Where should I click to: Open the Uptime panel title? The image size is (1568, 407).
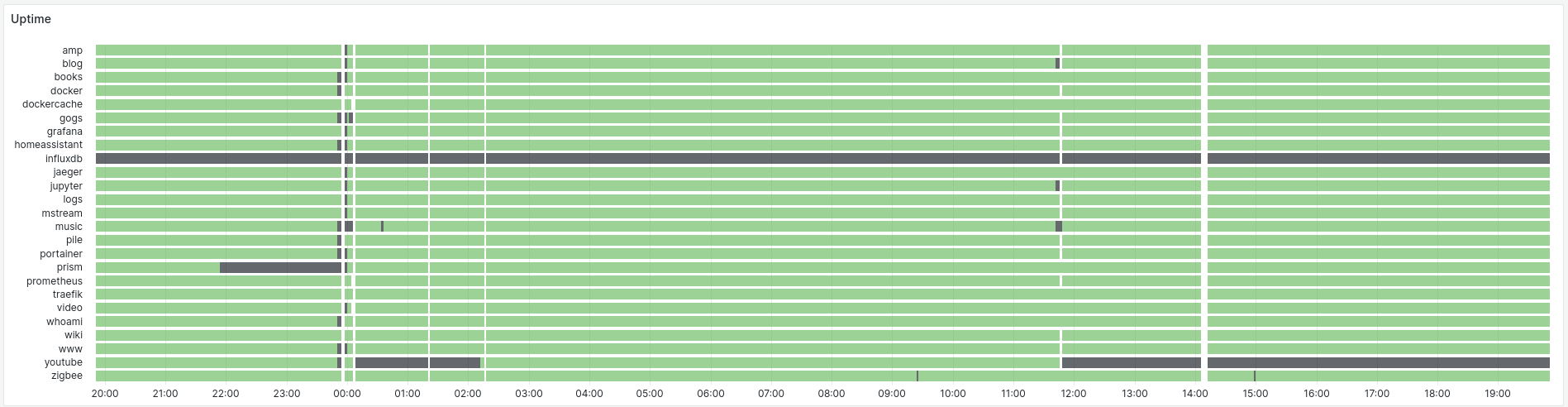click(31, 19)
